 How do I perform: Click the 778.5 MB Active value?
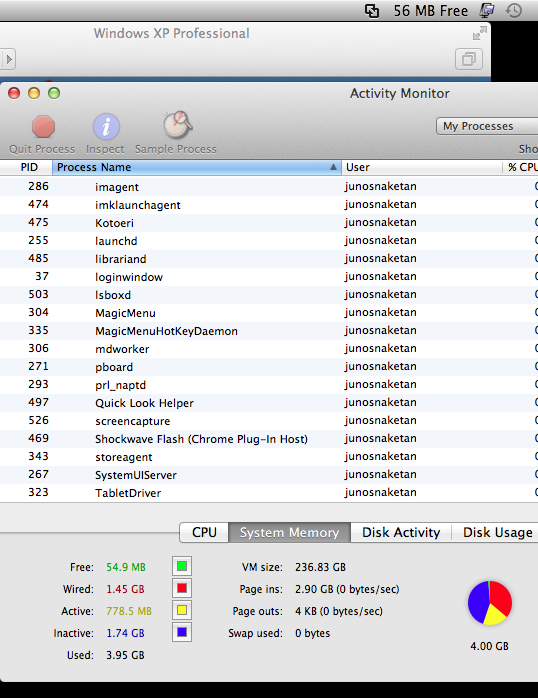(x=129, y=611)
